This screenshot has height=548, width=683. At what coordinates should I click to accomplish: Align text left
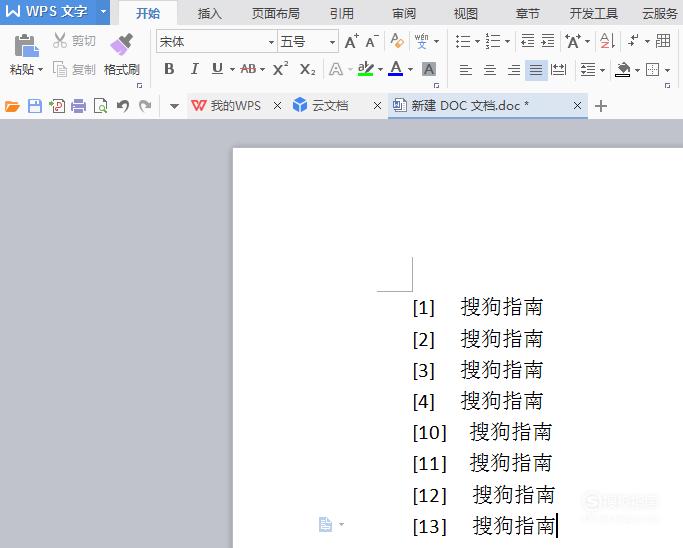466,70
